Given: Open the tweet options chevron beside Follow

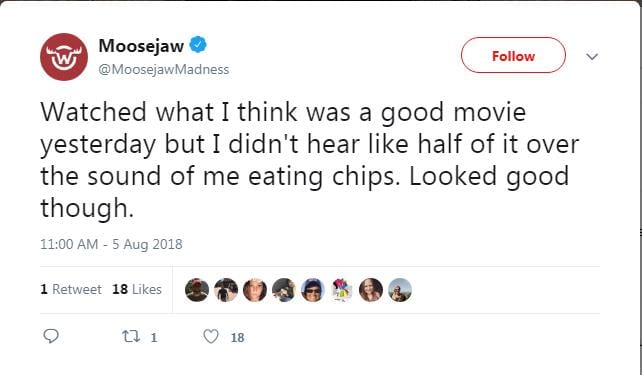Looking at the screenshot, I should point(592,56).
